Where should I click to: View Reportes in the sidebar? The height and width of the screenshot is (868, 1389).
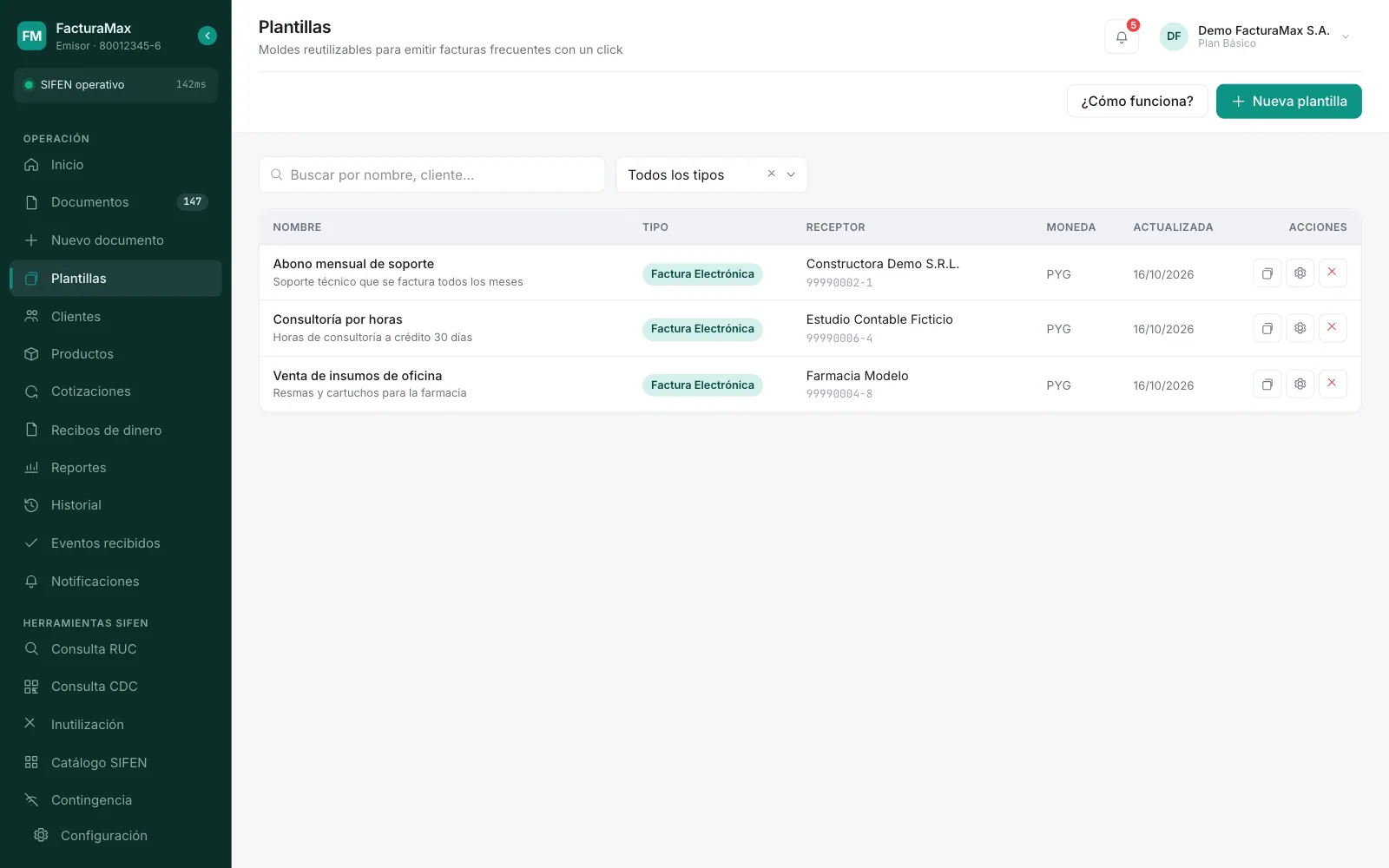click(x=115, y=468)
